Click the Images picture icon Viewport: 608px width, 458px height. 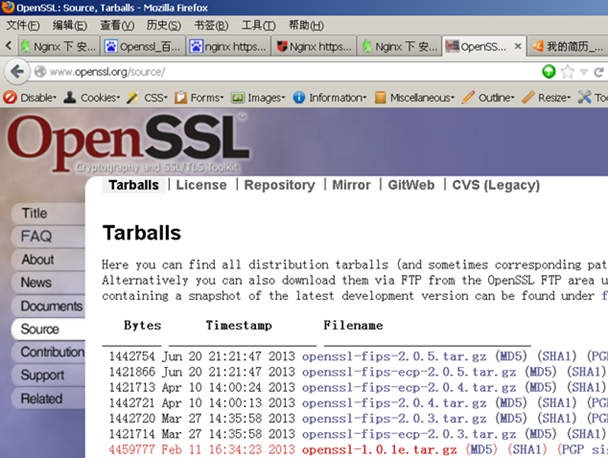237,98
